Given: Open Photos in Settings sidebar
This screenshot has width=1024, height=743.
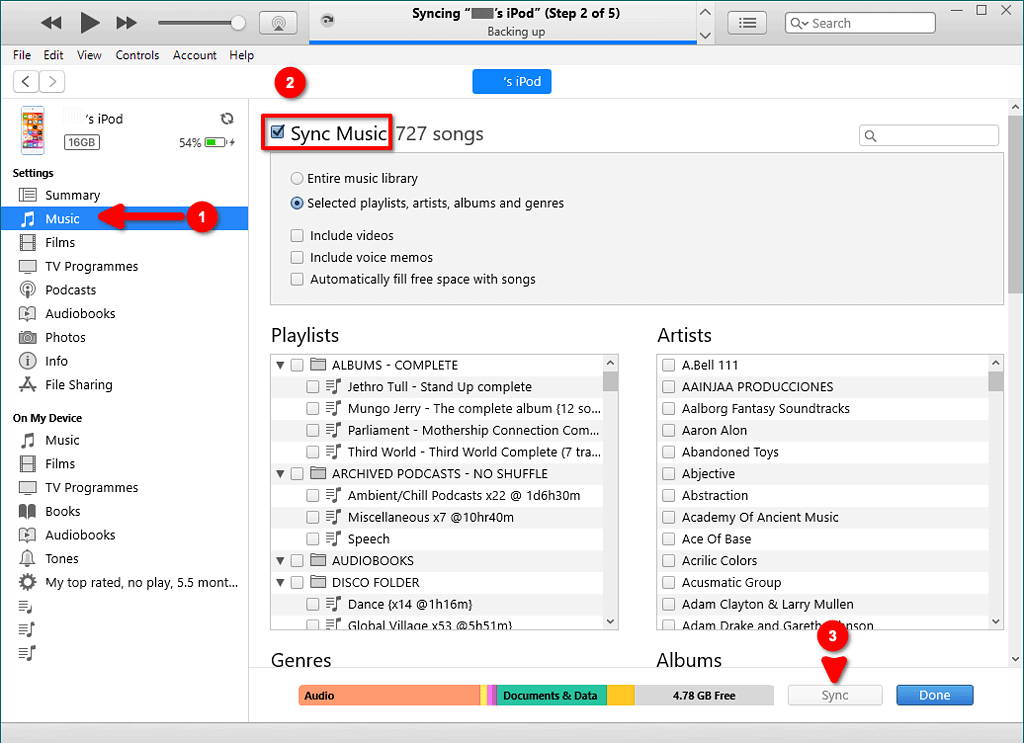Looking at the screenshot, I should (65, 337).
